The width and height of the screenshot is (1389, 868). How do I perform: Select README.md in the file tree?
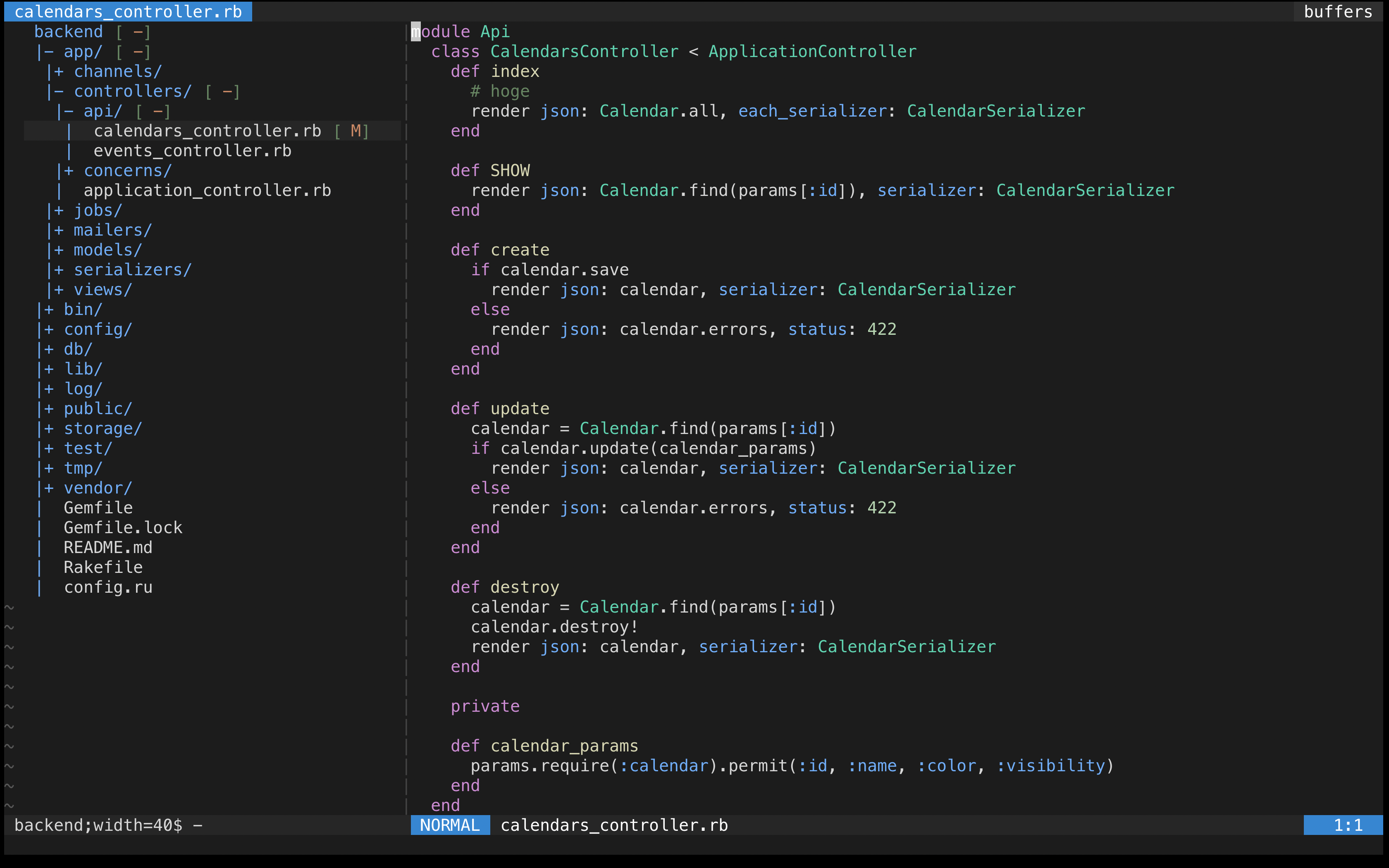point(107,547)
